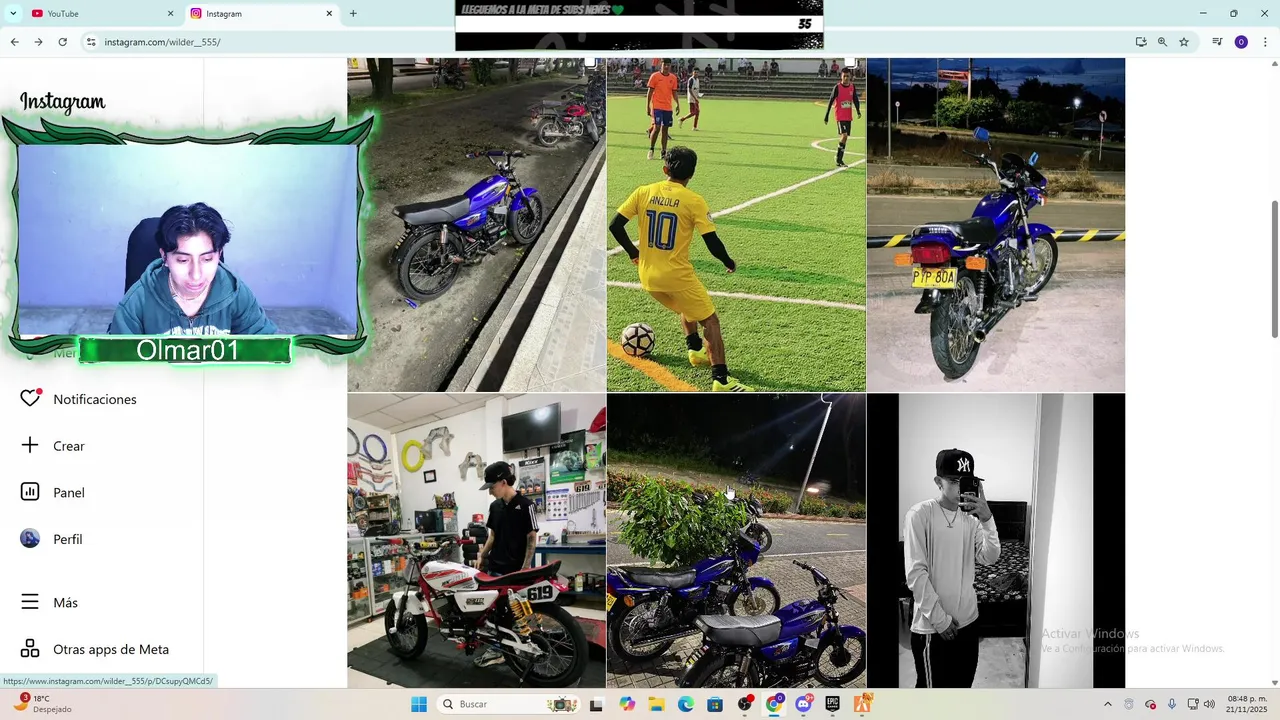Open the Más hamburger menu icon

point(30,602)
